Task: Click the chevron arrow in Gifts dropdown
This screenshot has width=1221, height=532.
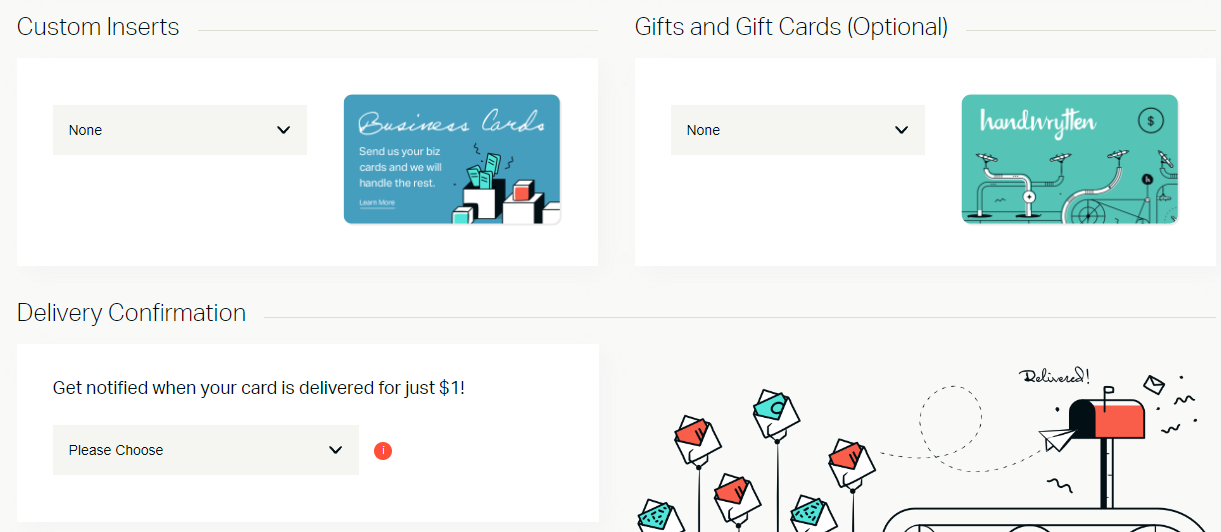Action: point(901,130)
